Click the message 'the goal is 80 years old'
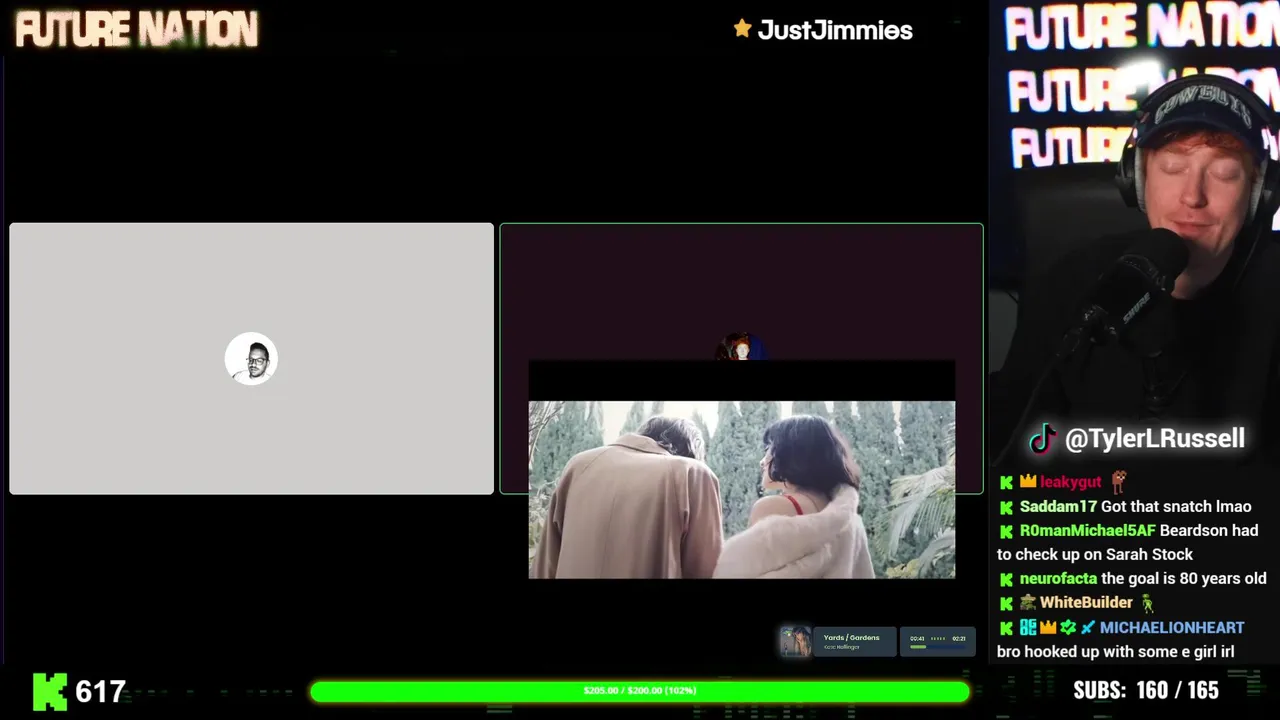The height and width of the screenshot is (720, 1280). [1184, 579]
